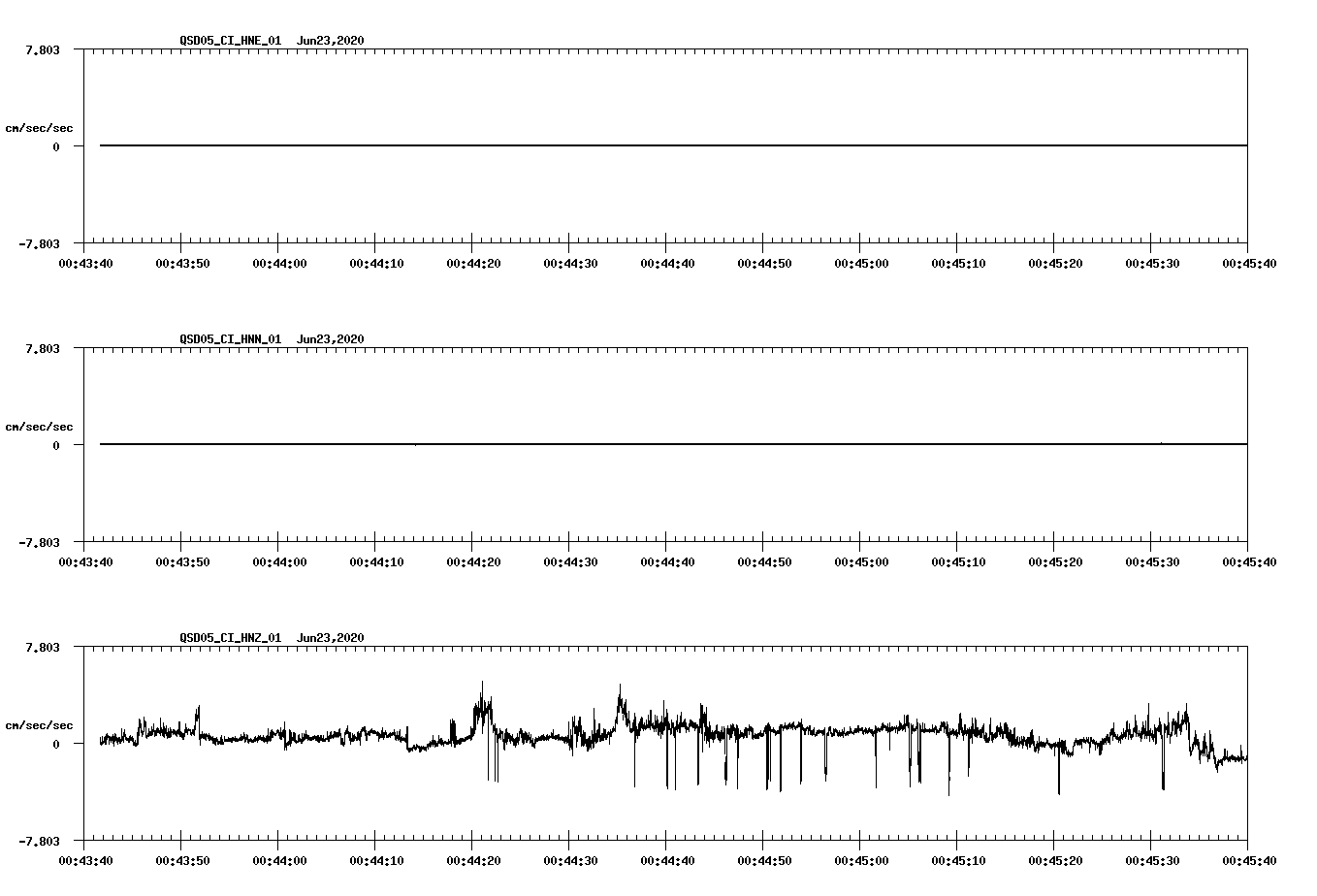Click the 7.803 upper limit on HNZ plot
1317x896 pixels.
pyautogui.click(x=43, y=647)
